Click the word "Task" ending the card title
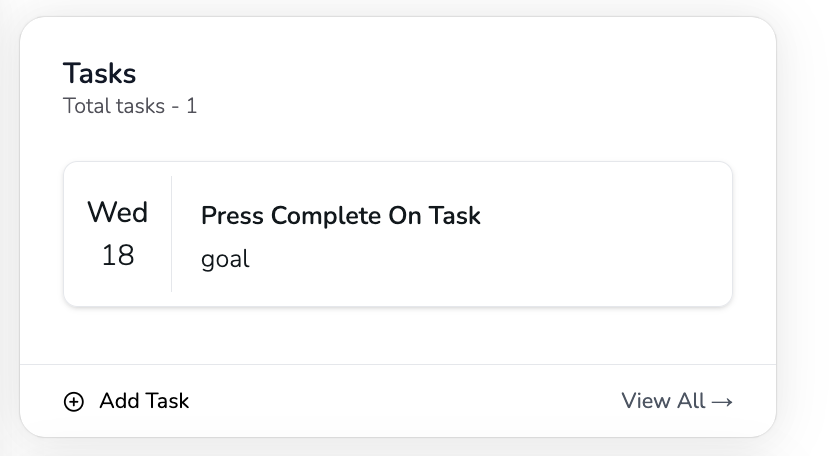This screenshot has height=456, width=830. [454, 215]
